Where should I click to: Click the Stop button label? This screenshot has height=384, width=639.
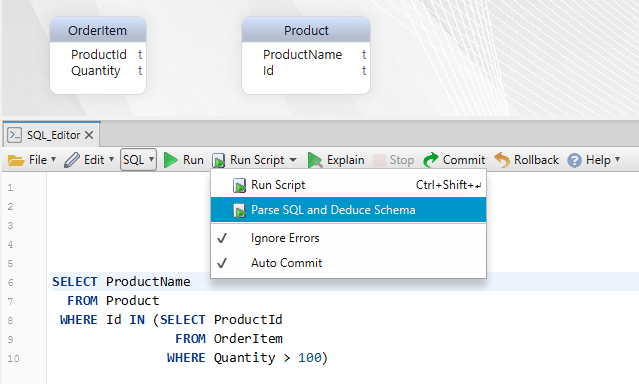(402, 160)
